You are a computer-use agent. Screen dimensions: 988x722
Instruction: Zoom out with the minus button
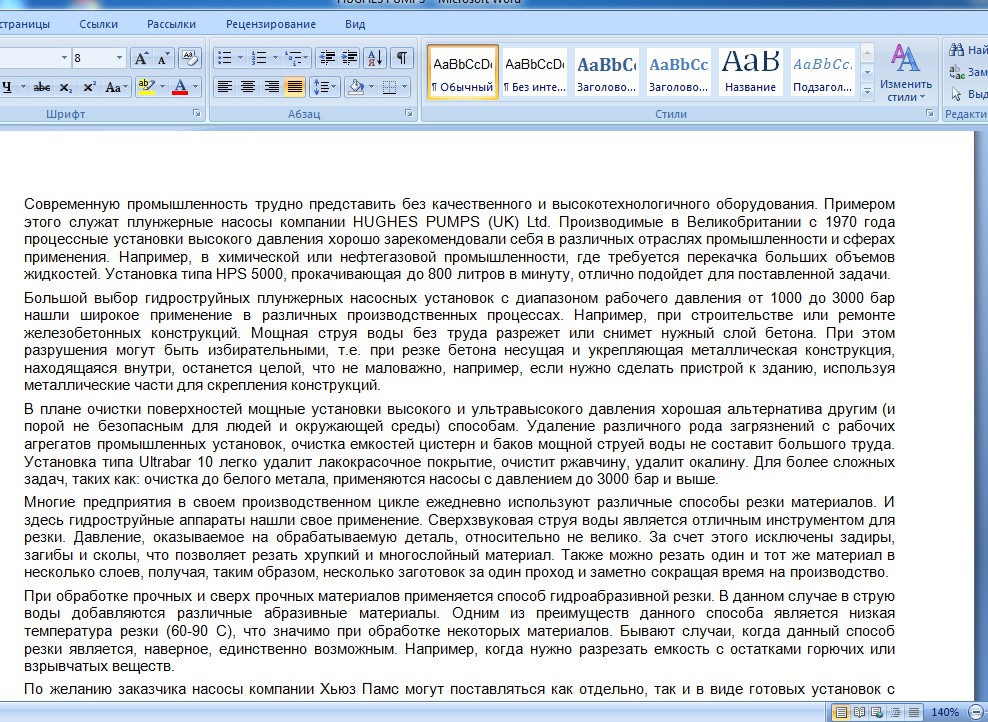click(976, 713)
